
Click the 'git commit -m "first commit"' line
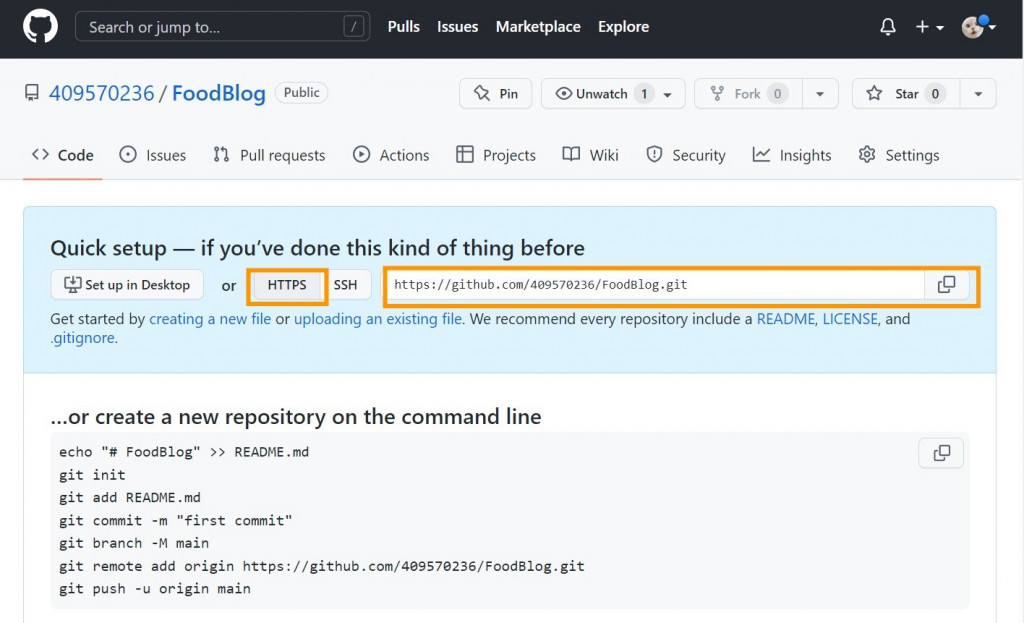pos(176,520)
